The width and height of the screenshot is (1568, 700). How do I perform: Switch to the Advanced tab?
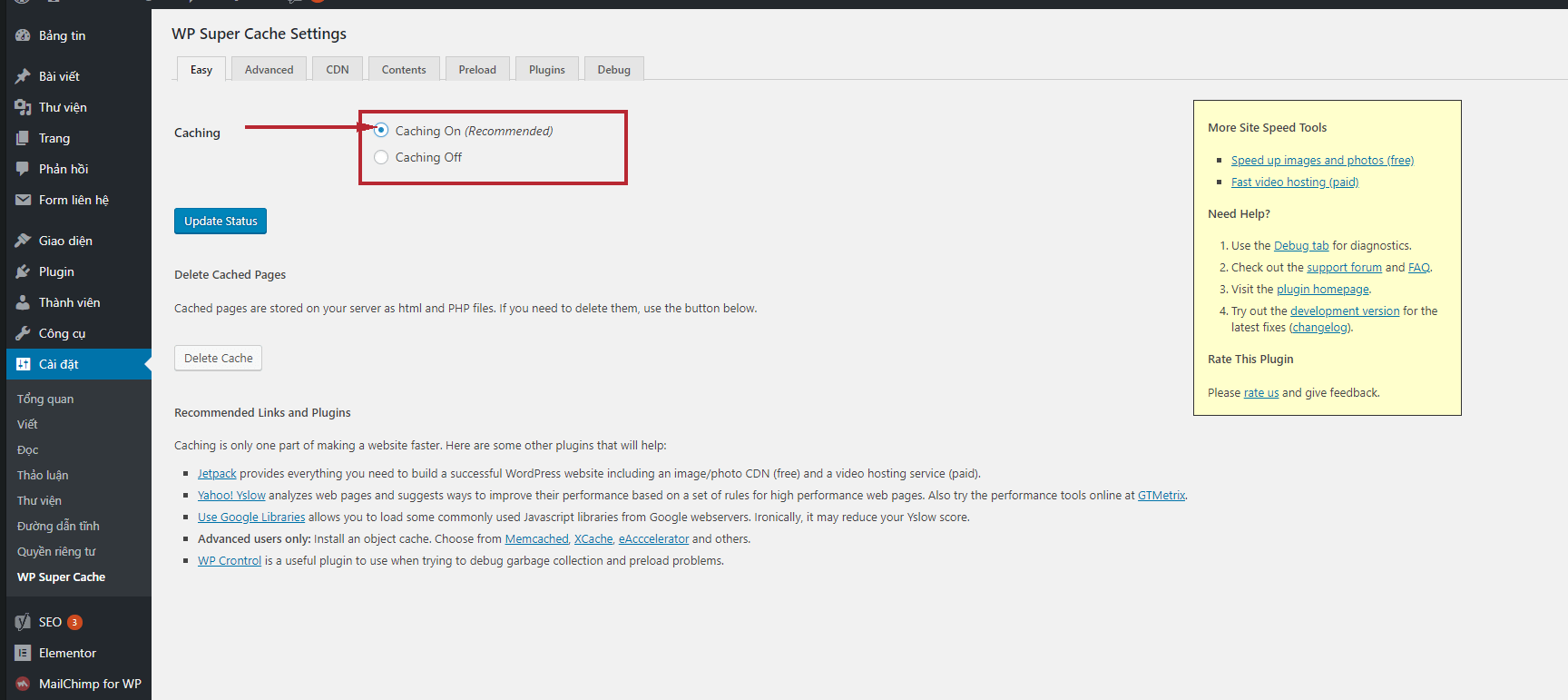tap(269, 69)
